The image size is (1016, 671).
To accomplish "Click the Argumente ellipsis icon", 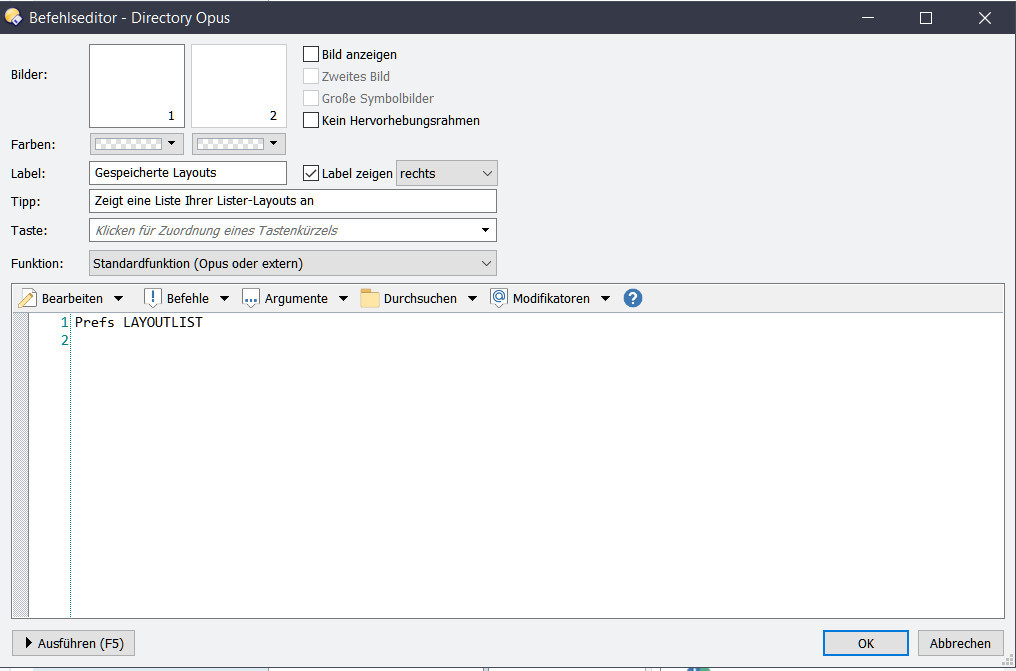I will (251, 299).
